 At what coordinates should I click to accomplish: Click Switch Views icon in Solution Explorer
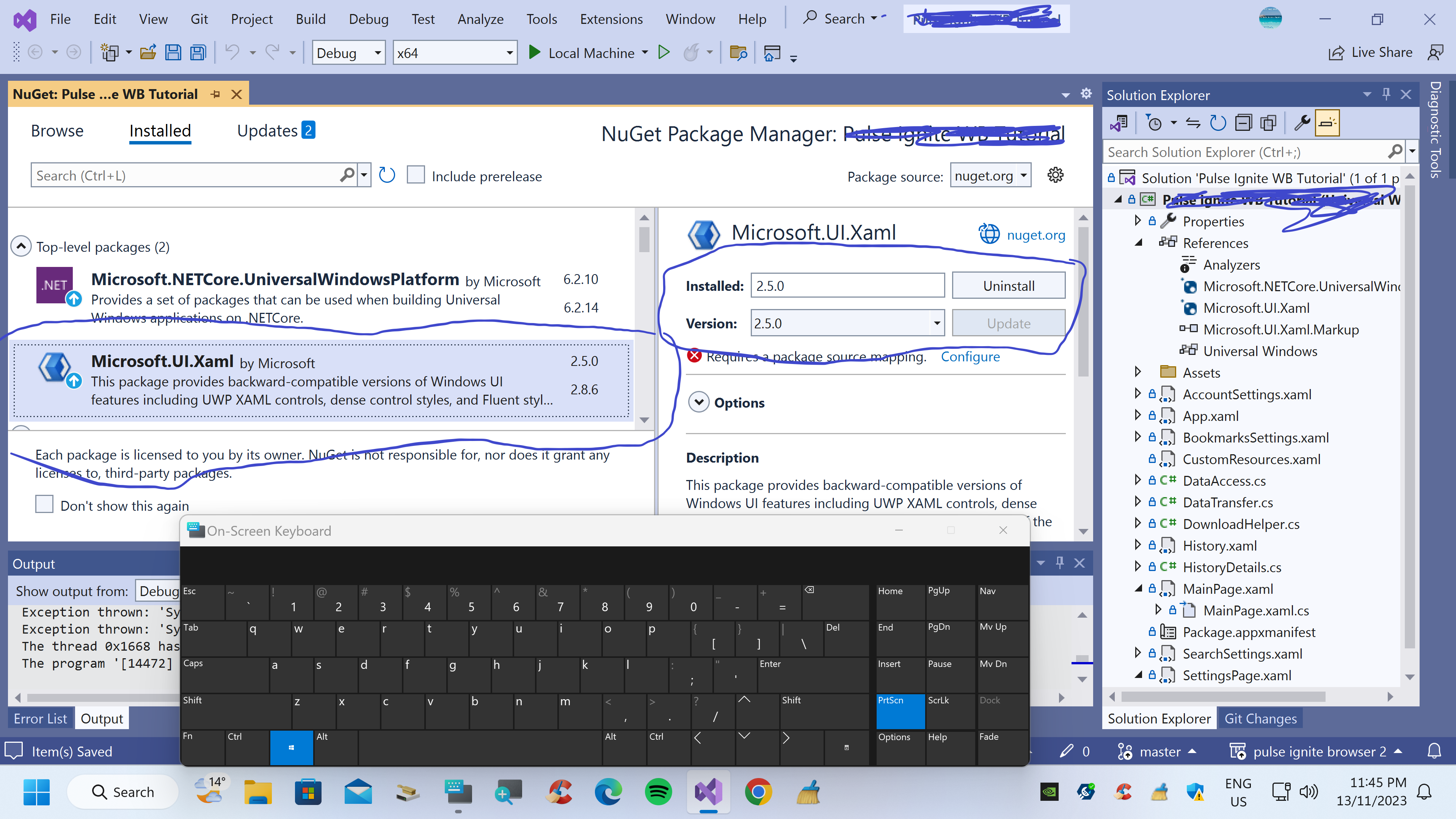tap(1119, 122)
